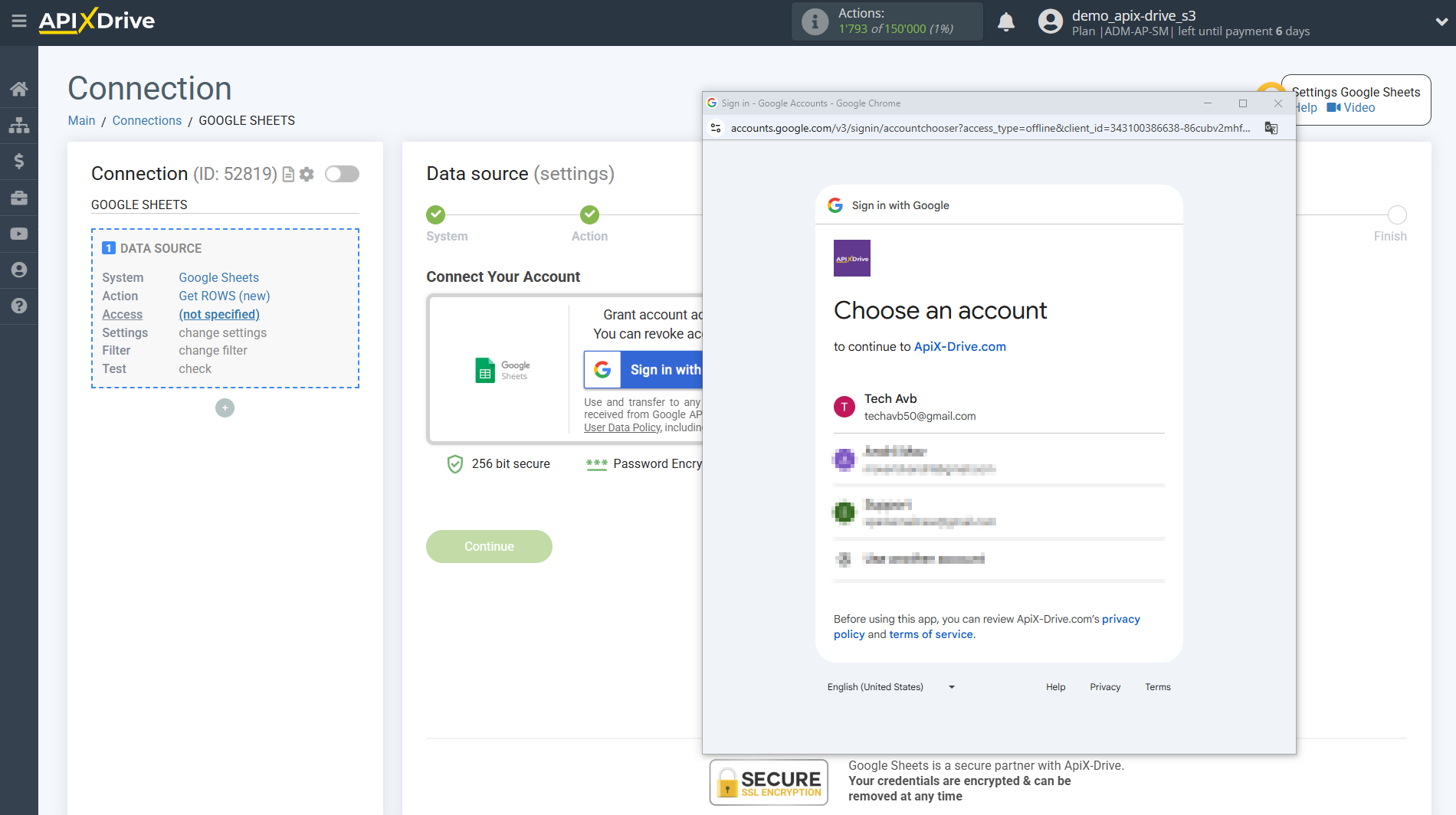
Task: Open the privacy policy link
Action: (x=1119, y=619)
